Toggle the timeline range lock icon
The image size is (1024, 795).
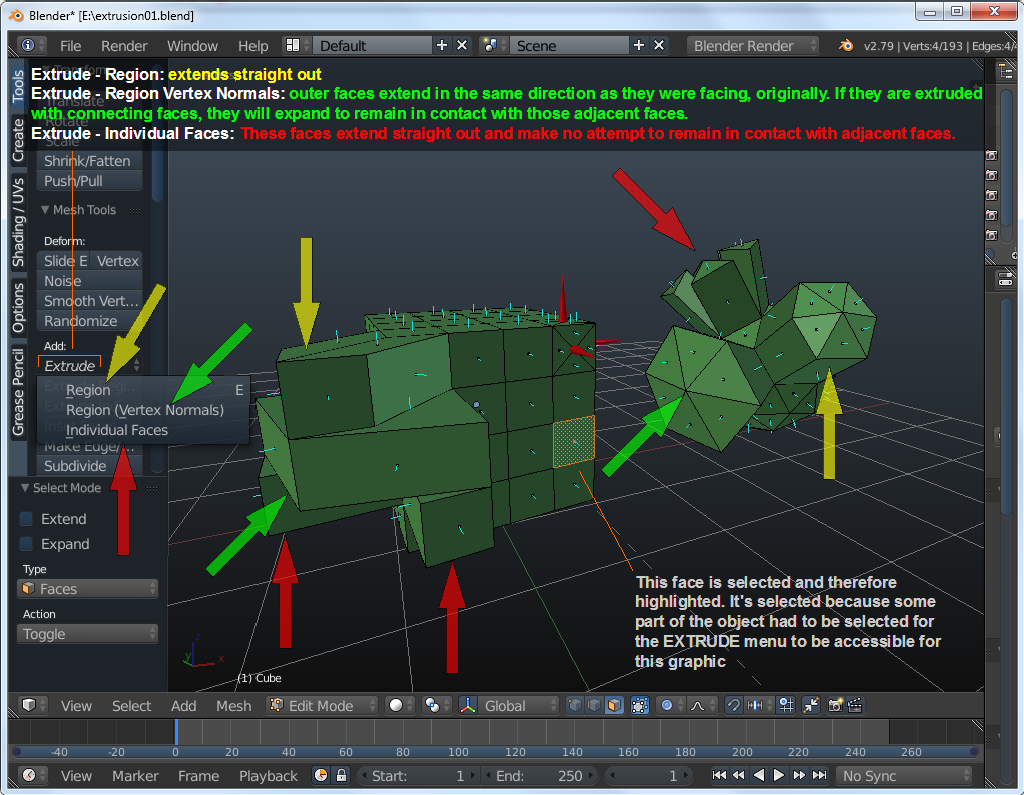(x=341, y=775)
